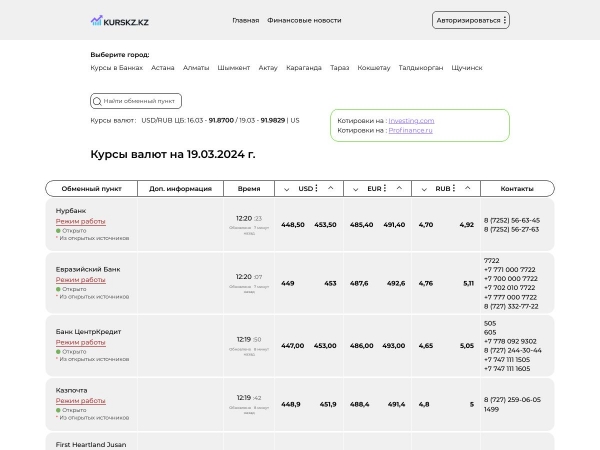Sort RUB column ascending arrow
600x450 pixels.
[x=468, y=188]
